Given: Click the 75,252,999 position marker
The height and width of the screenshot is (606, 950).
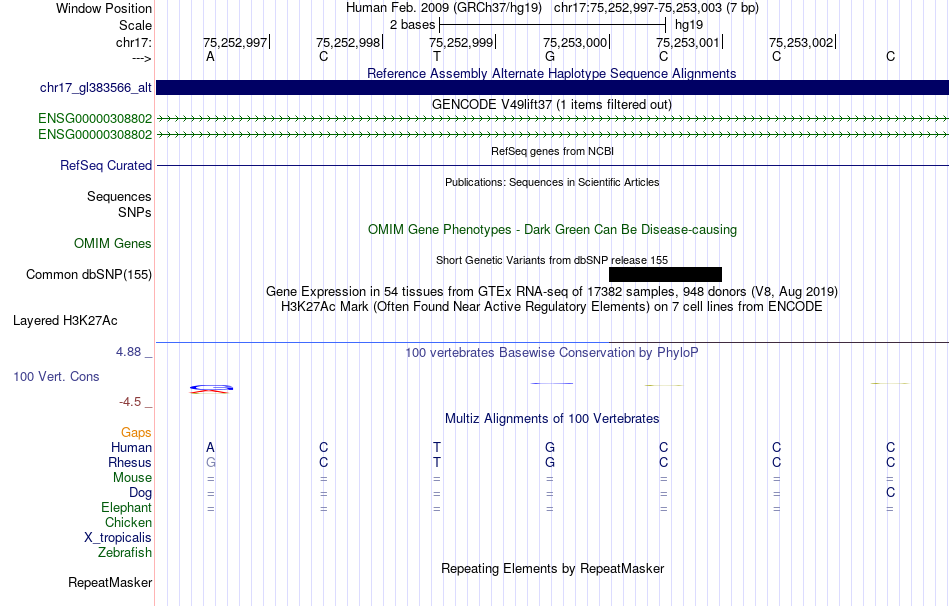Looking at the screenshot, I should (x=461, y=42).
